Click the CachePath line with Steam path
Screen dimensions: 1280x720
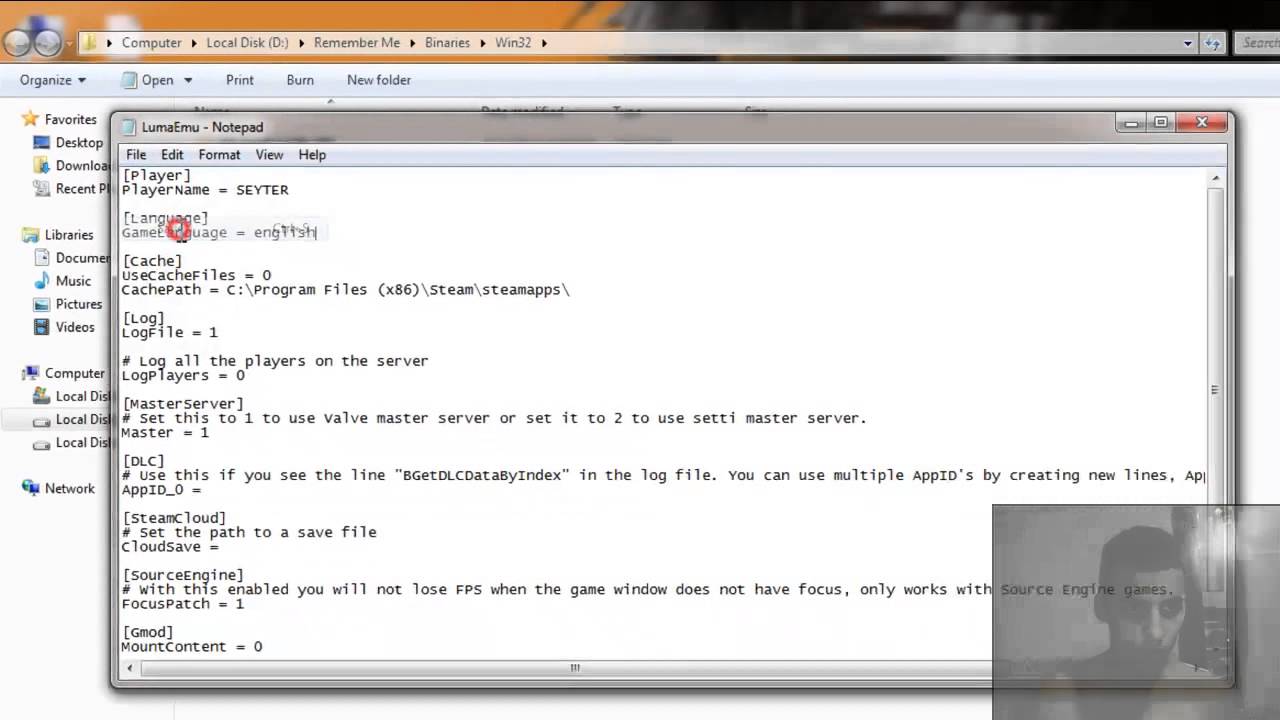coord(346,290)
